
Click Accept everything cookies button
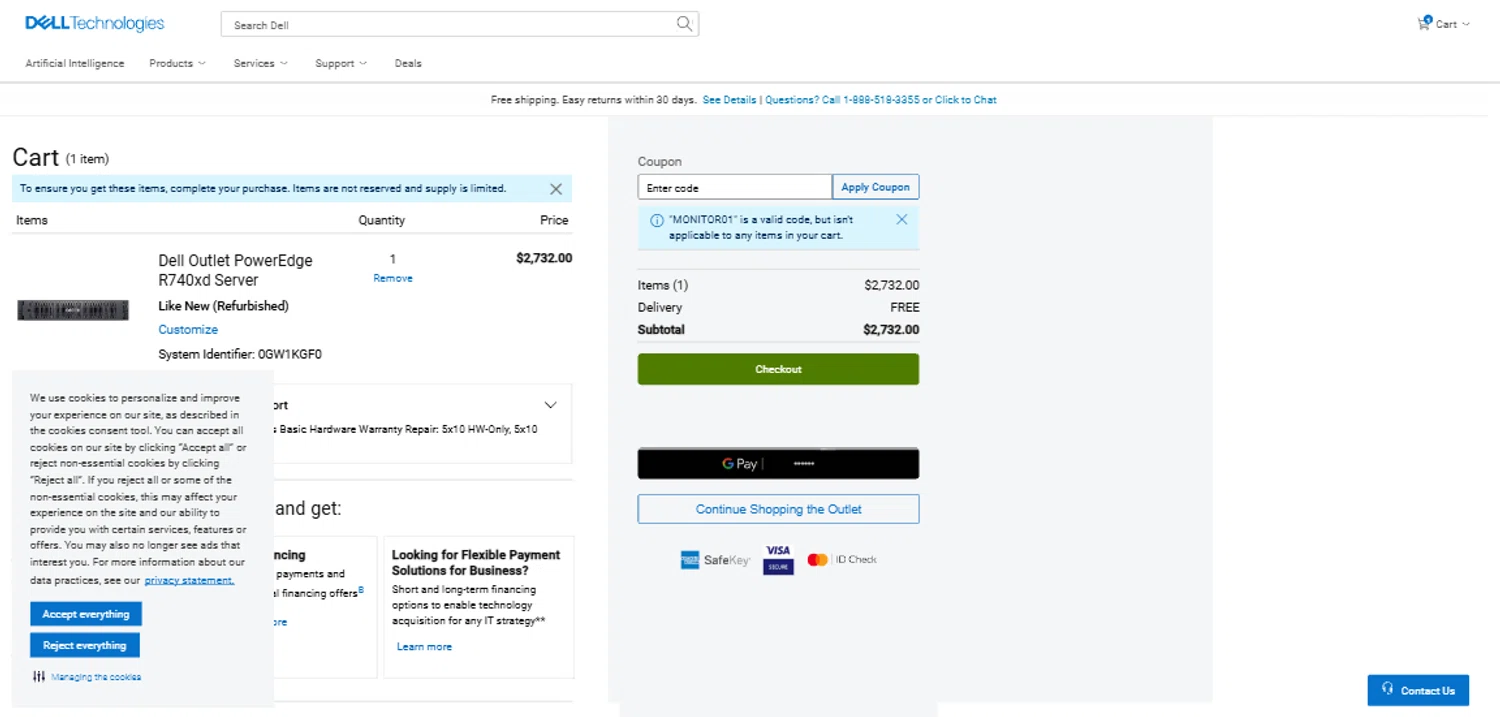(86, 614)
